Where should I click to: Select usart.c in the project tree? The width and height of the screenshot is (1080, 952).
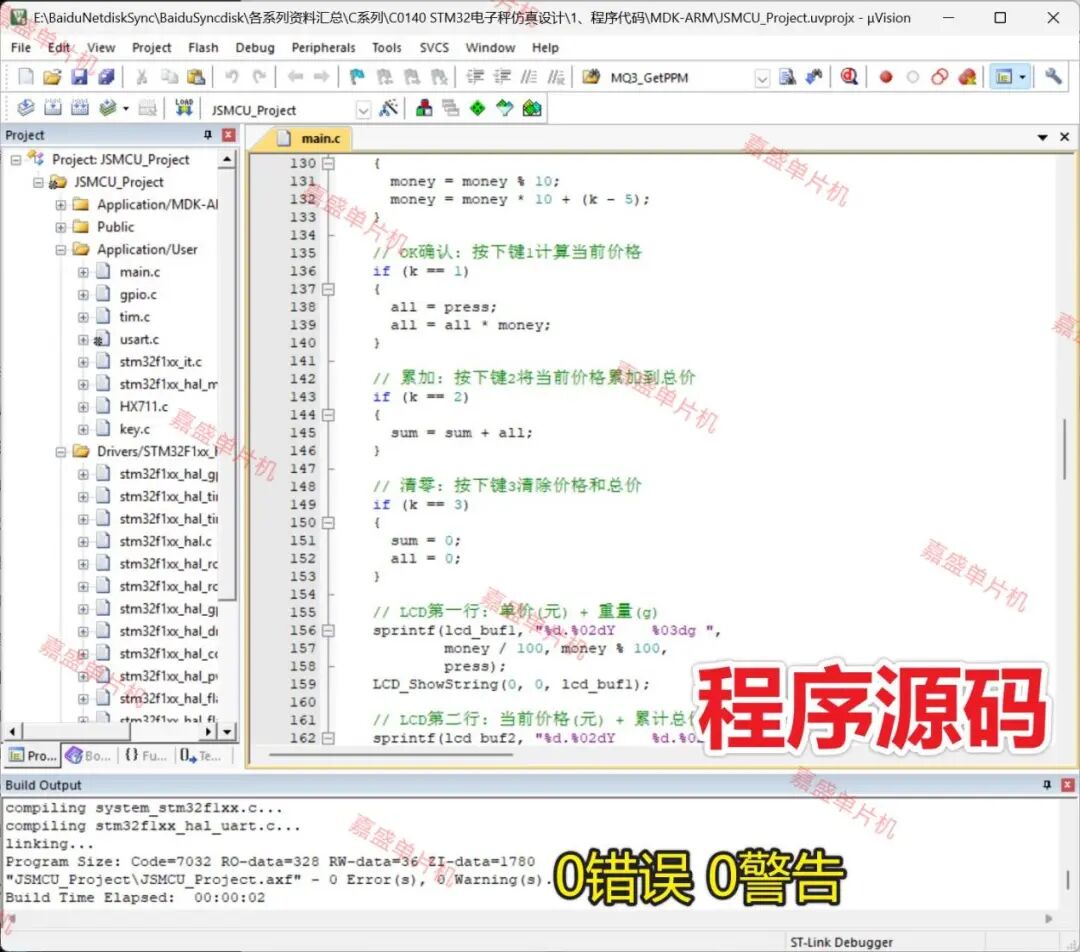point(139,340)
